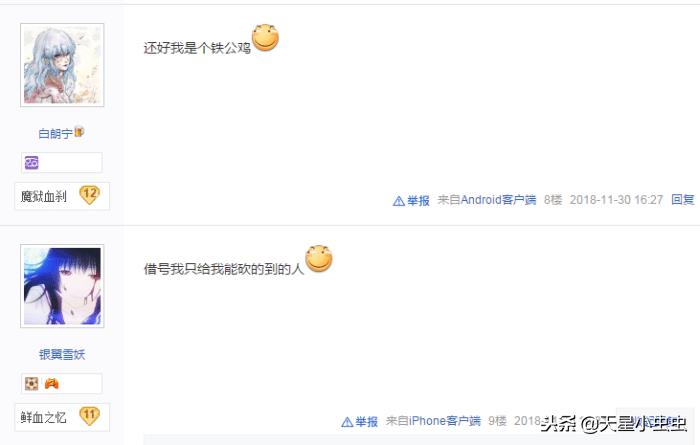The width and height of the screenshot is (700, 445).
Task: Click the smiley emoji after 借号 comment
Action: coord(319,258)
